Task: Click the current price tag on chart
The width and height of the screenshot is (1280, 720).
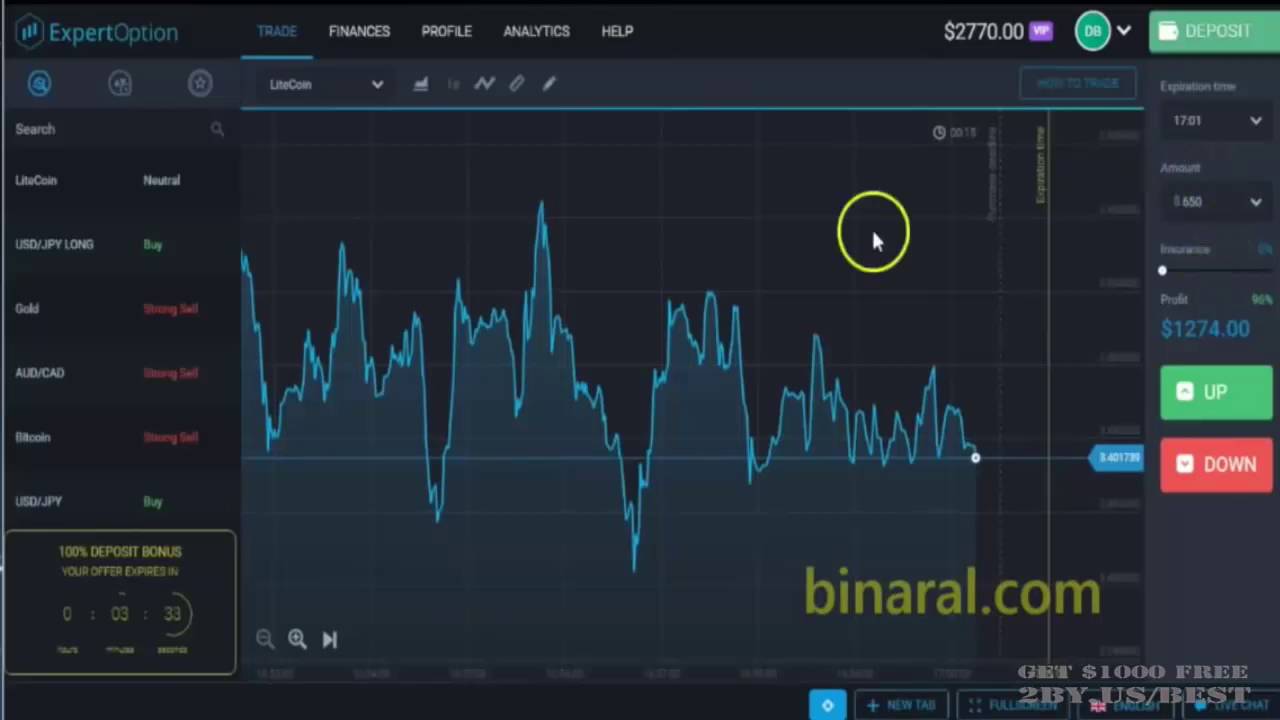Action: coord(1118,457)
